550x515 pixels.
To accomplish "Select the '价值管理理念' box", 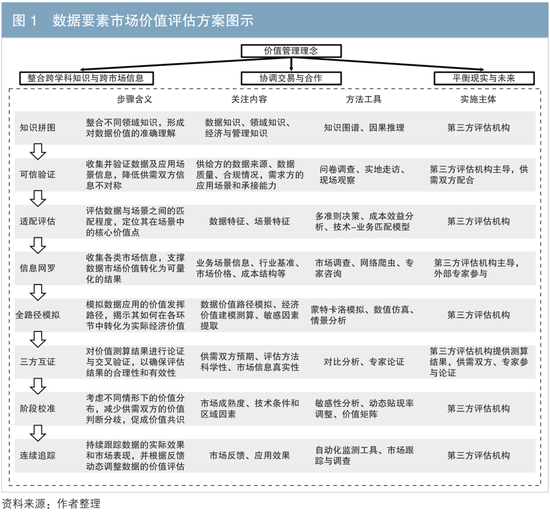I will pos(291,51).
